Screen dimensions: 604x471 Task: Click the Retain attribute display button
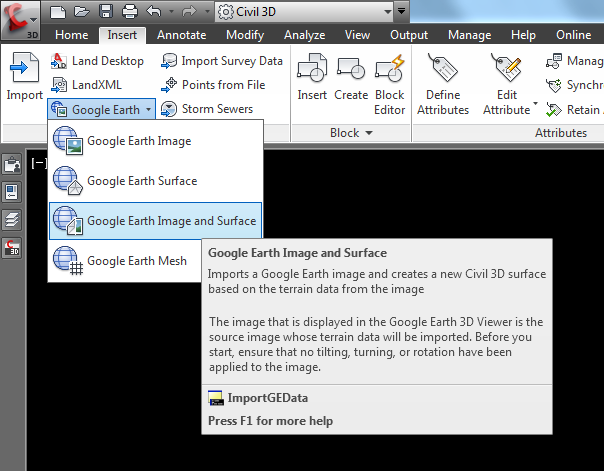[x=574, y=109]
